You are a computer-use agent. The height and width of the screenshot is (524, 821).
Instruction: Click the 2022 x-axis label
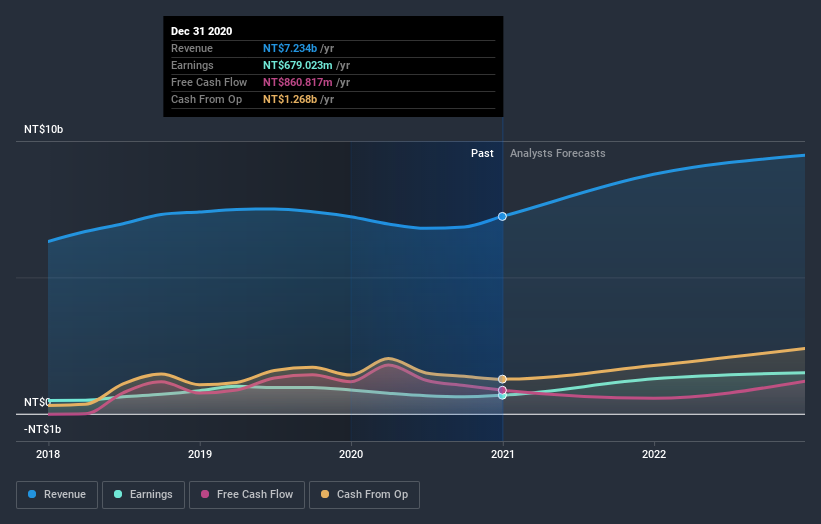click(x=654, y=454)
